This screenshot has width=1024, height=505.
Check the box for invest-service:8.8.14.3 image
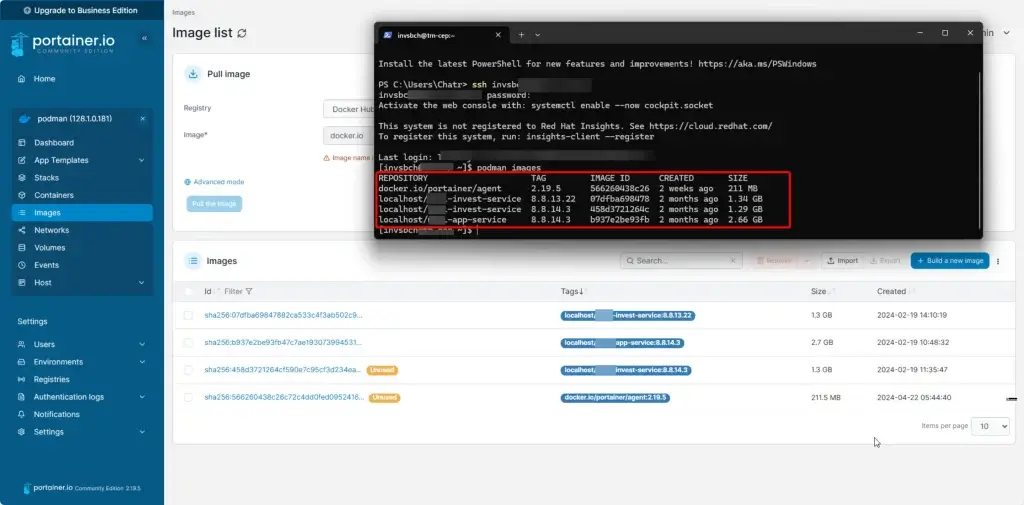point(188,370)
